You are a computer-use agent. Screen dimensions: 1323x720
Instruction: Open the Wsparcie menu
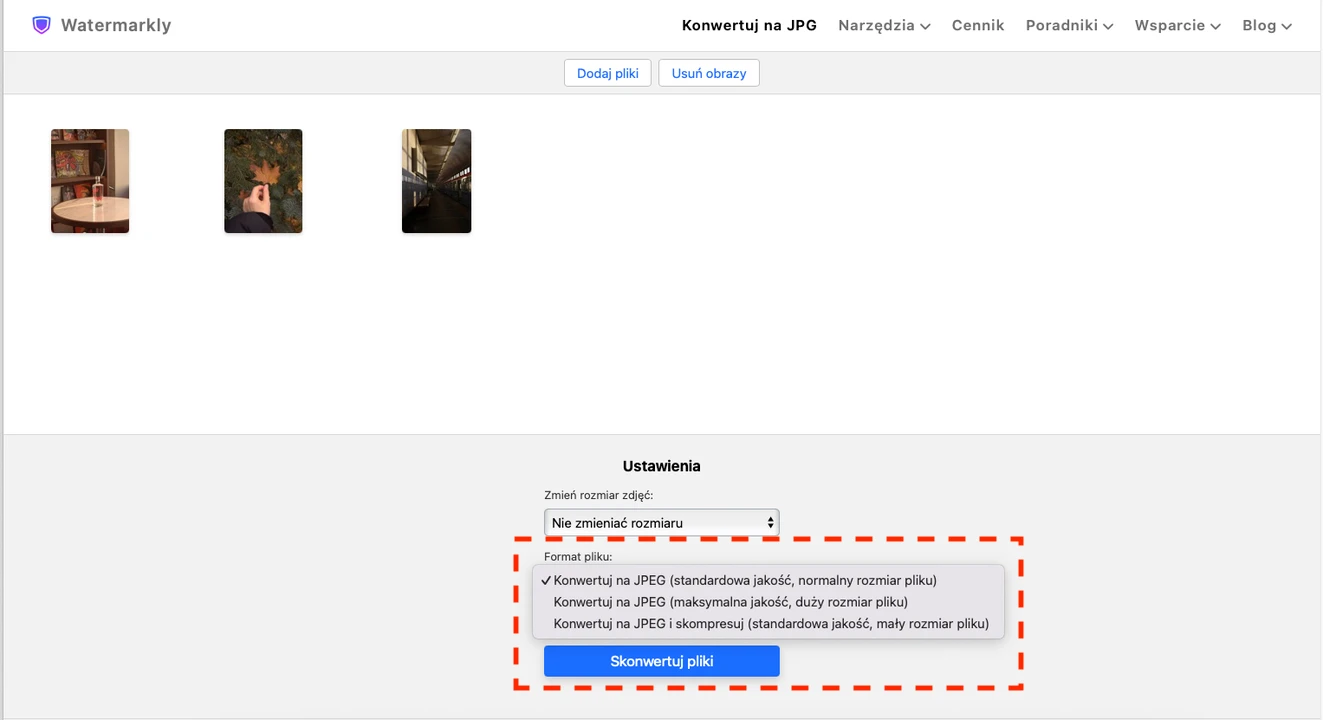click(1177, 25)
